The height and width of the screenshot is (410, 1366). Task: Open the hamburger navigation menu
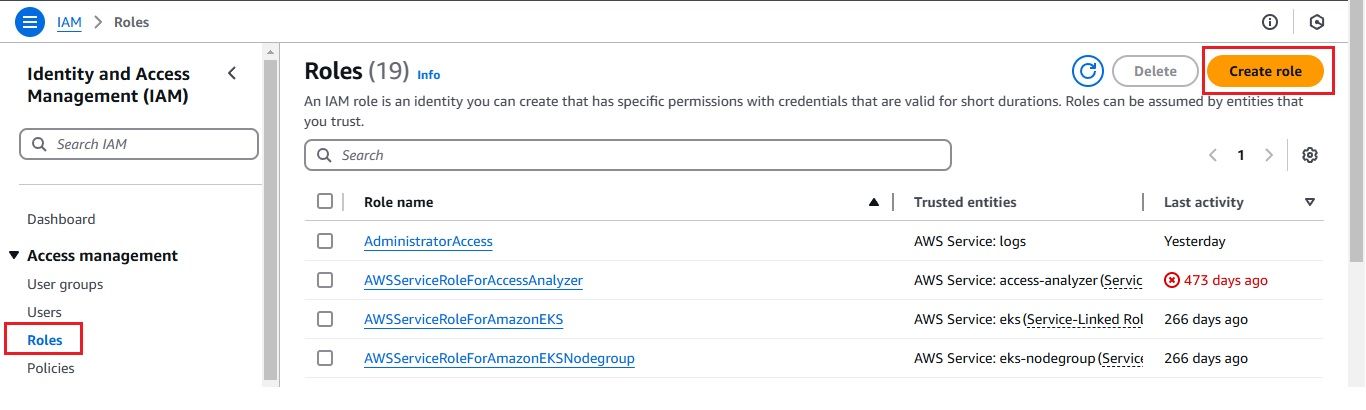pos(29,21)
